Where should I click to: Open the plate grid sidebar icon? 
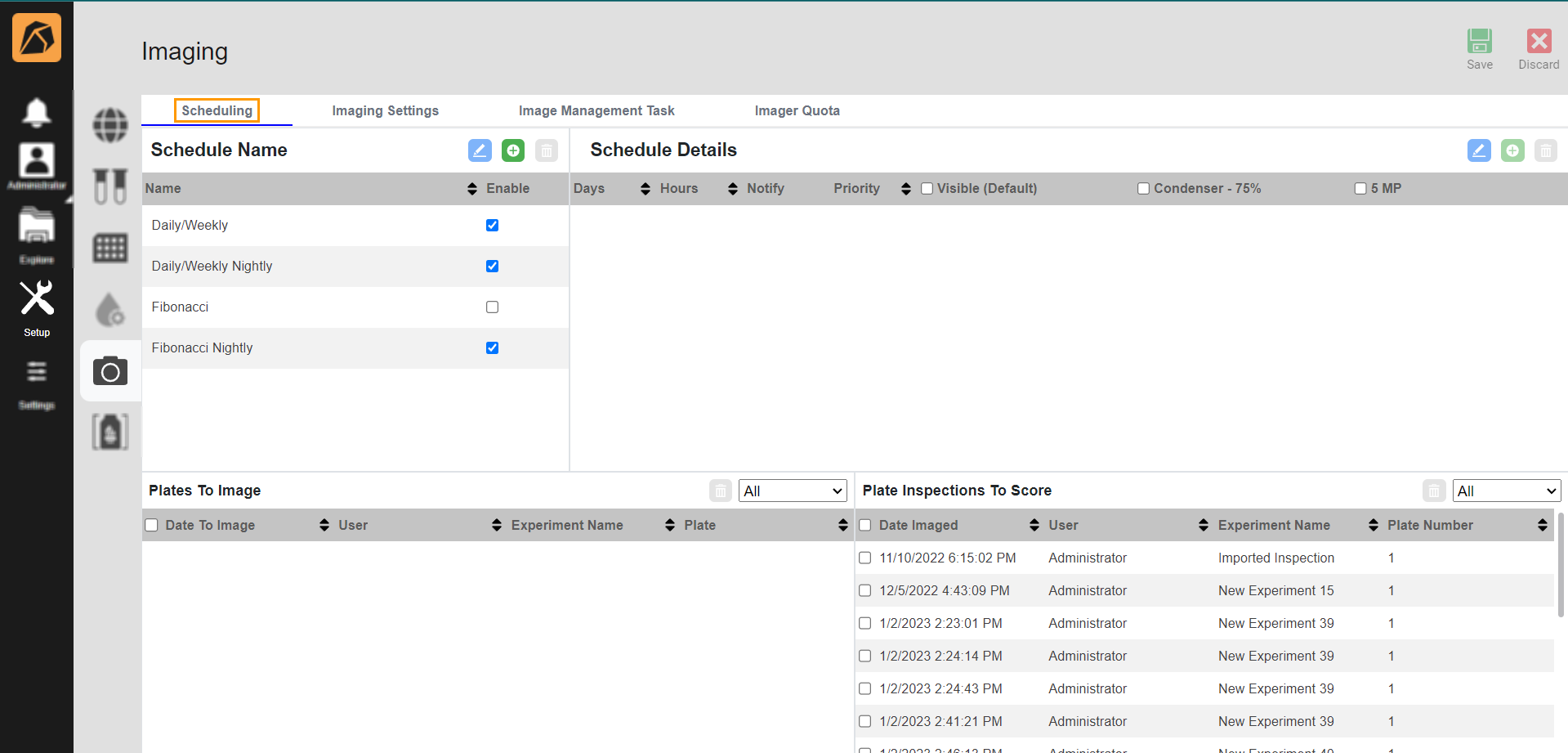110,248
